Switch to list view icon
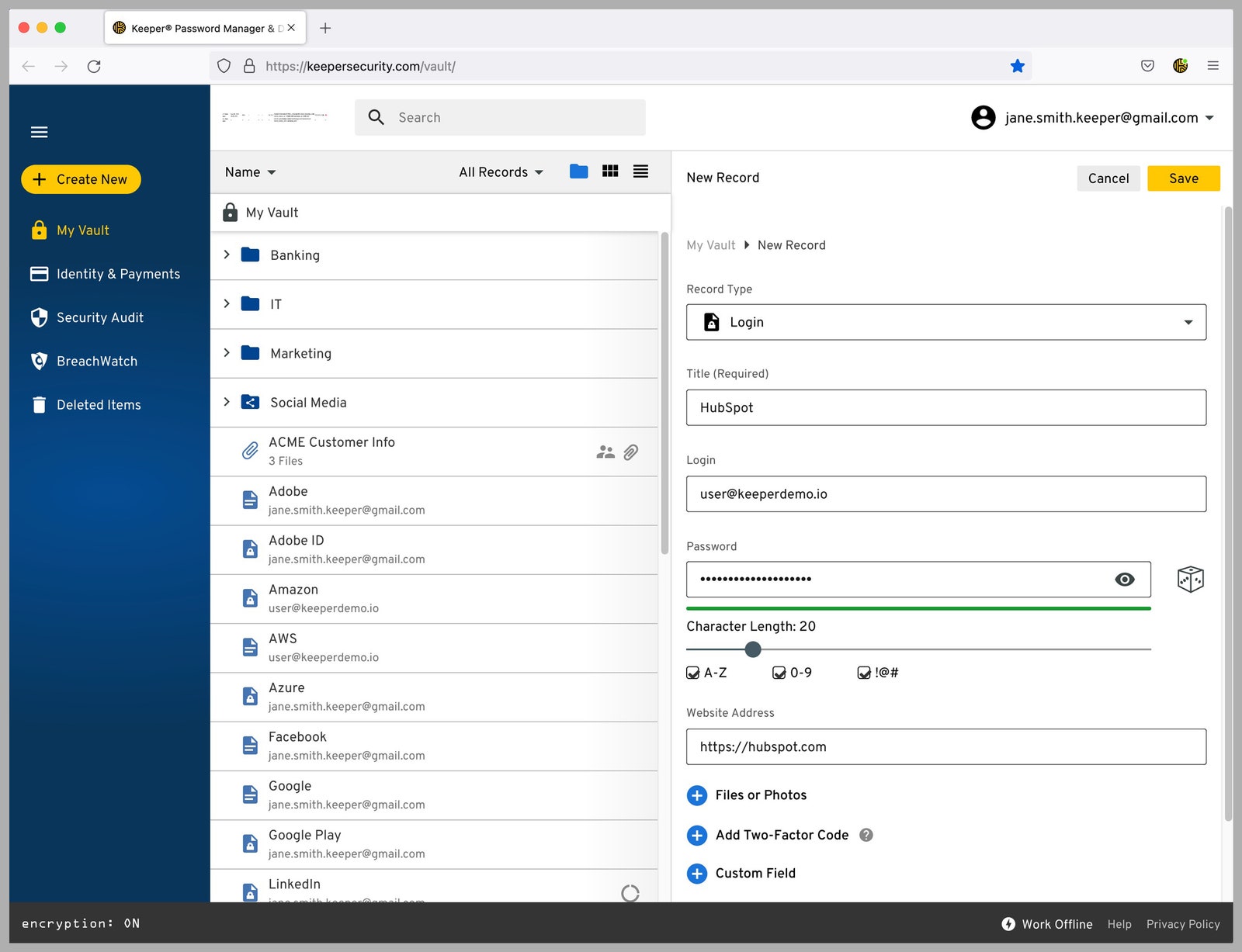The height and width of the screenshot is (952, 1242). (x=640, y=171)
